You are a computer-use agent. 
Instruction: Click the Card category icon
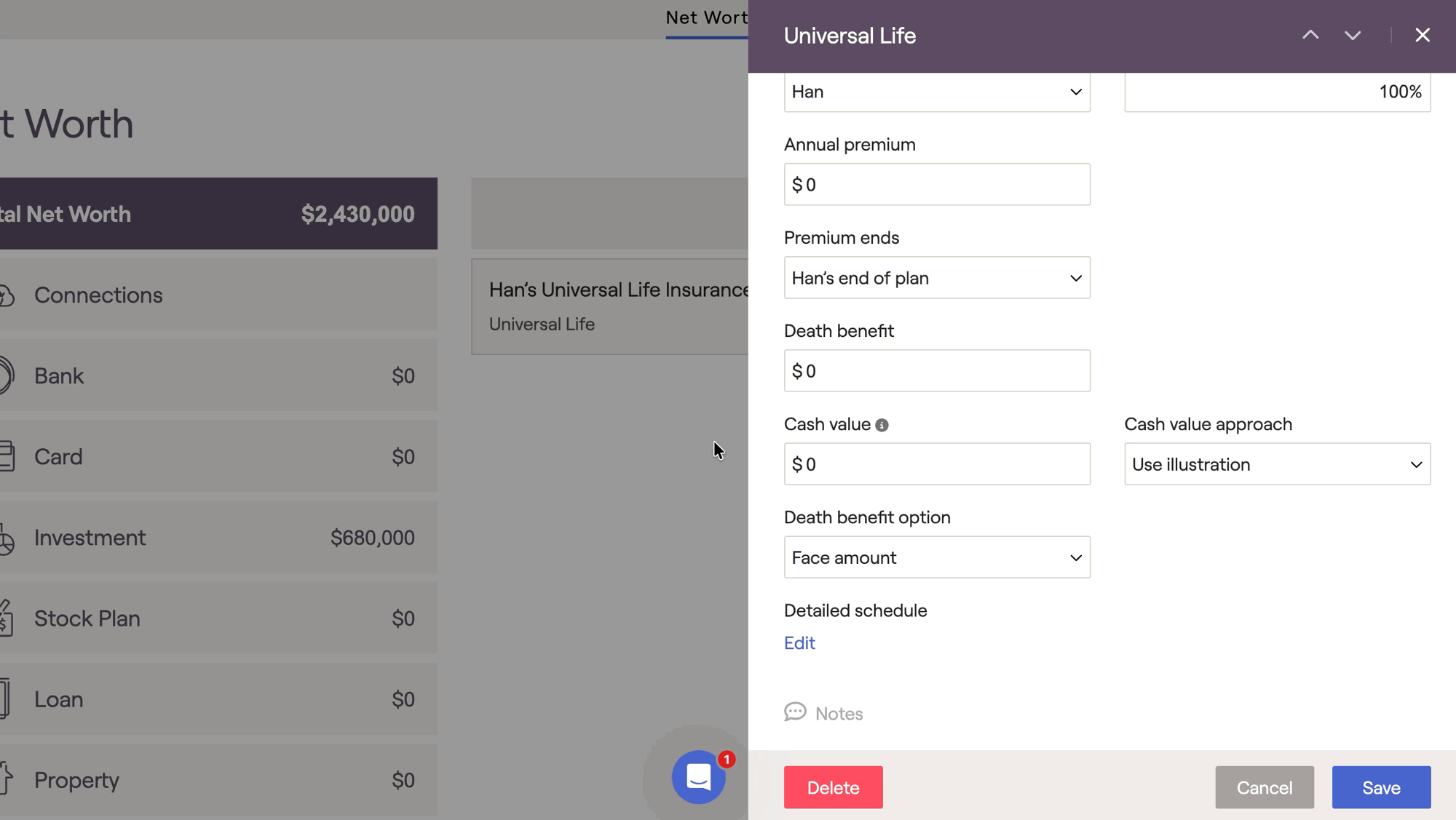click(x=7, y=456)
